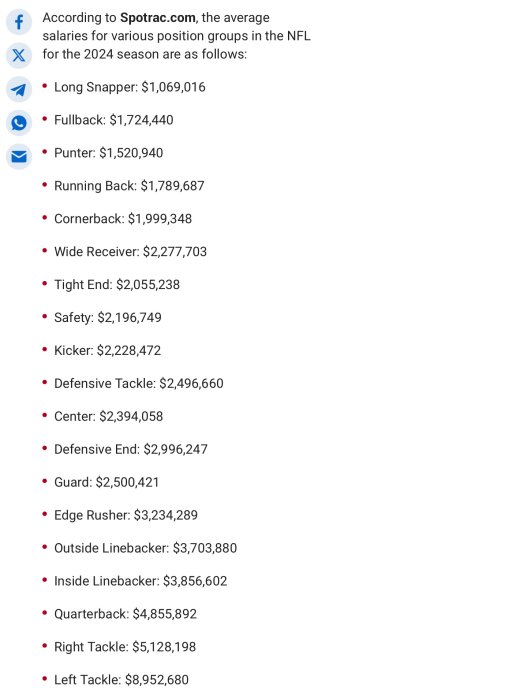
Task: Click the 2024 season intro paragraph
Action: coord(176,36)
